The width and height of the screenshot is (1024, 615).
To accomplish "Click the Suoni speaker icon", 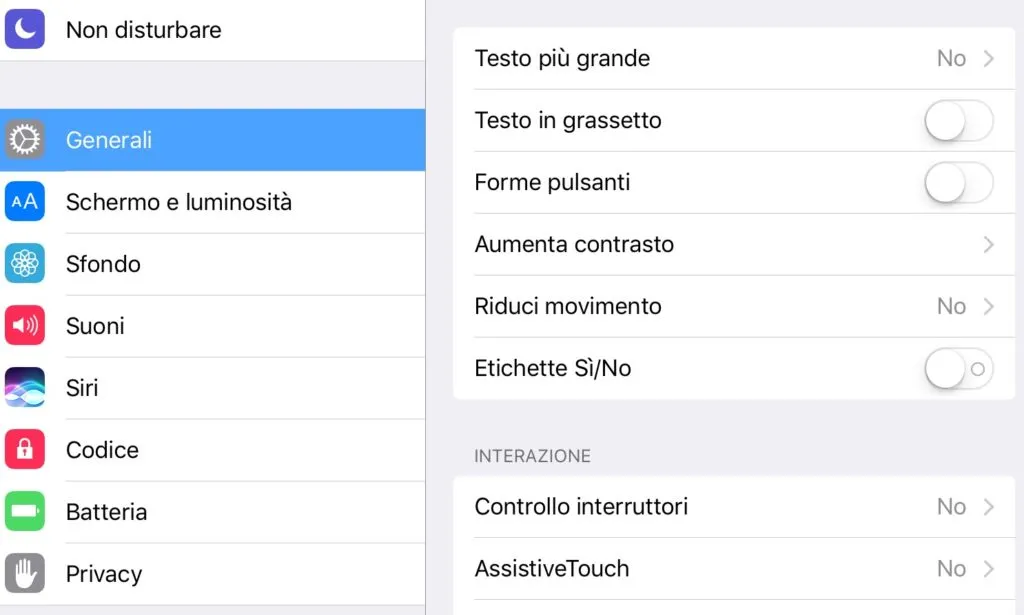I will pyautogui.click(x=25, y=325).
